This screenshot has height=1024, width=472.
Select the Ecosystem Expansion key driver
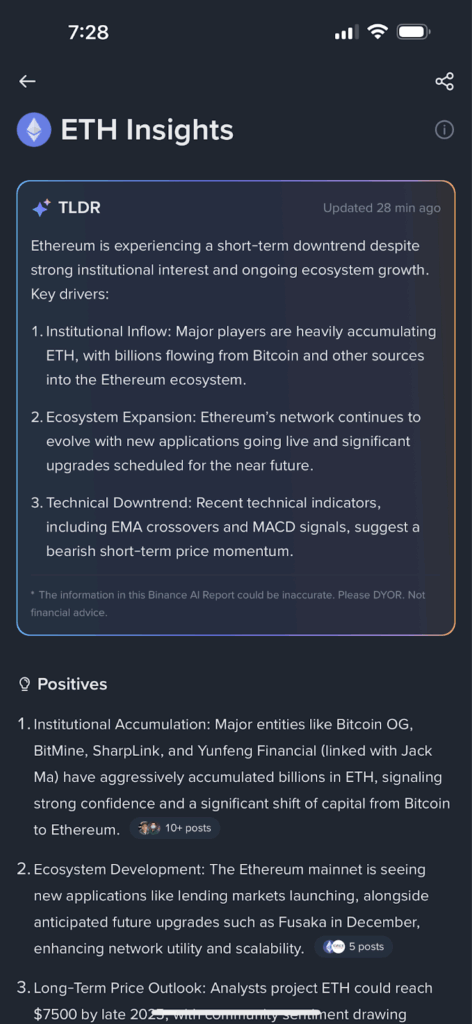[234, 441]
